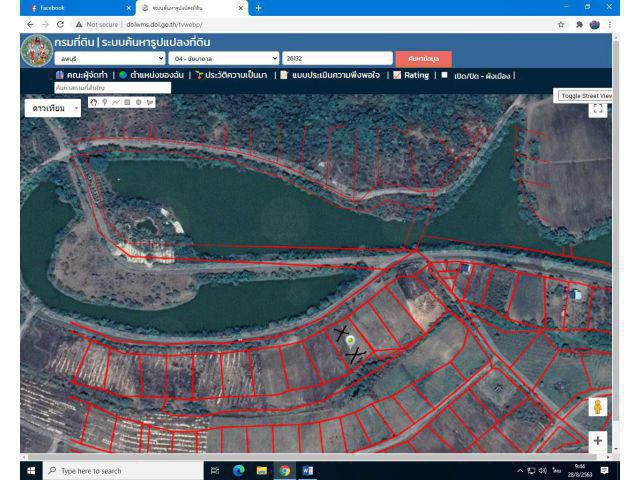
Task: Open the district dropdown showing 04 - ชัยบาดาล
Action: pos(225,59)
